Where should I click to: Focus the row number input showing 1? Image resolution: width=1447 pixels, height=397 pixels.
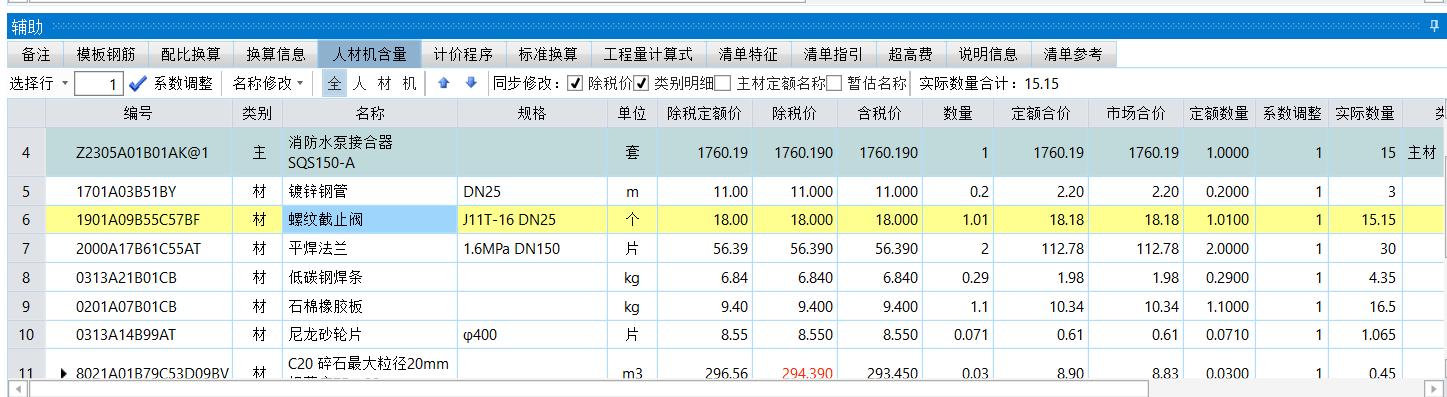click(x=99, y=84)
